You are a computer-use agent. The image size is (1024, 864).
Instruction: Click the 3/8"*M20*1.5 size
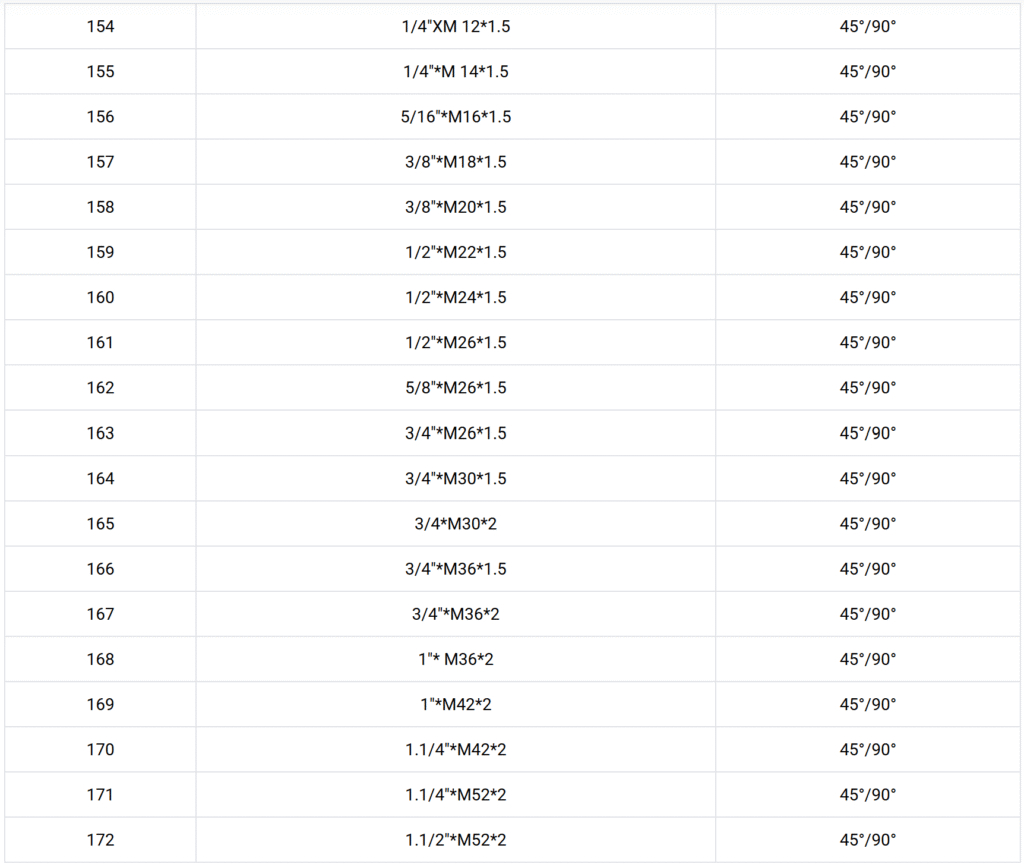click(x=455, y=207)
